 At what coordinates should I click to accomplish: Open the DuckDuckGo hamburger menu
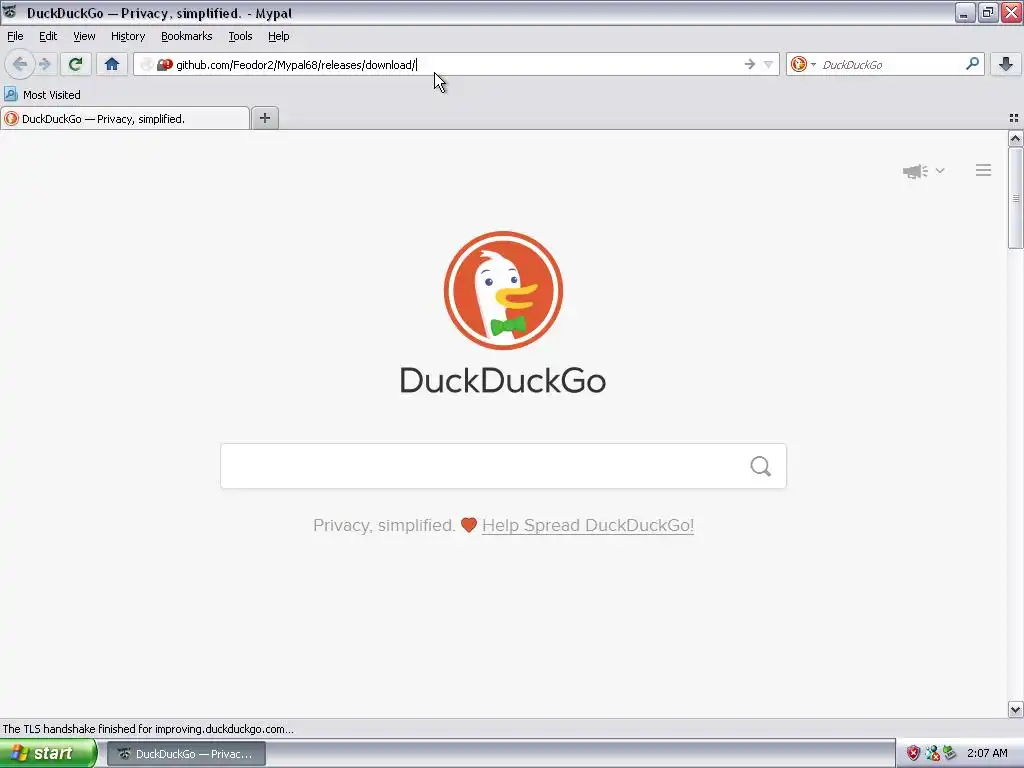pyautogui.click(x=984, y=170)
